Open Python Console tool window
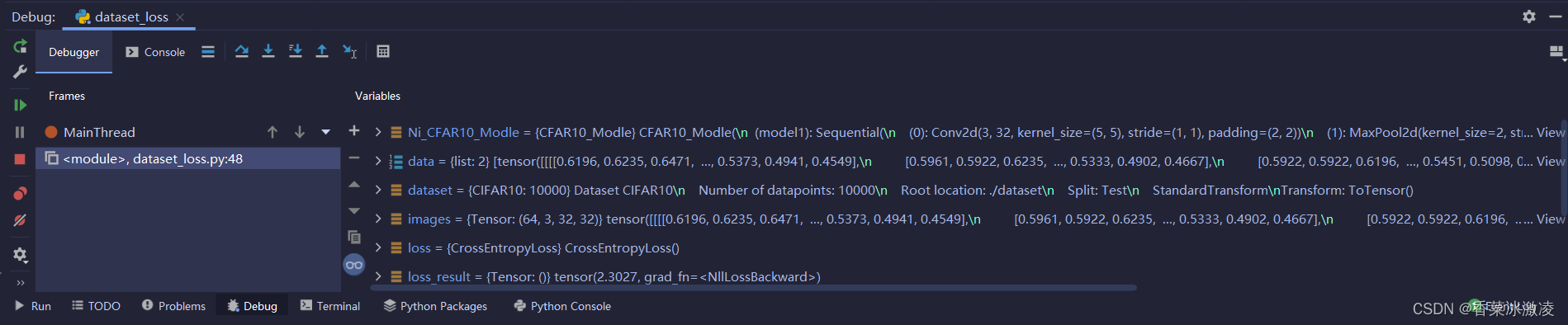This screenshot has height=325, width=1568. 562,306
